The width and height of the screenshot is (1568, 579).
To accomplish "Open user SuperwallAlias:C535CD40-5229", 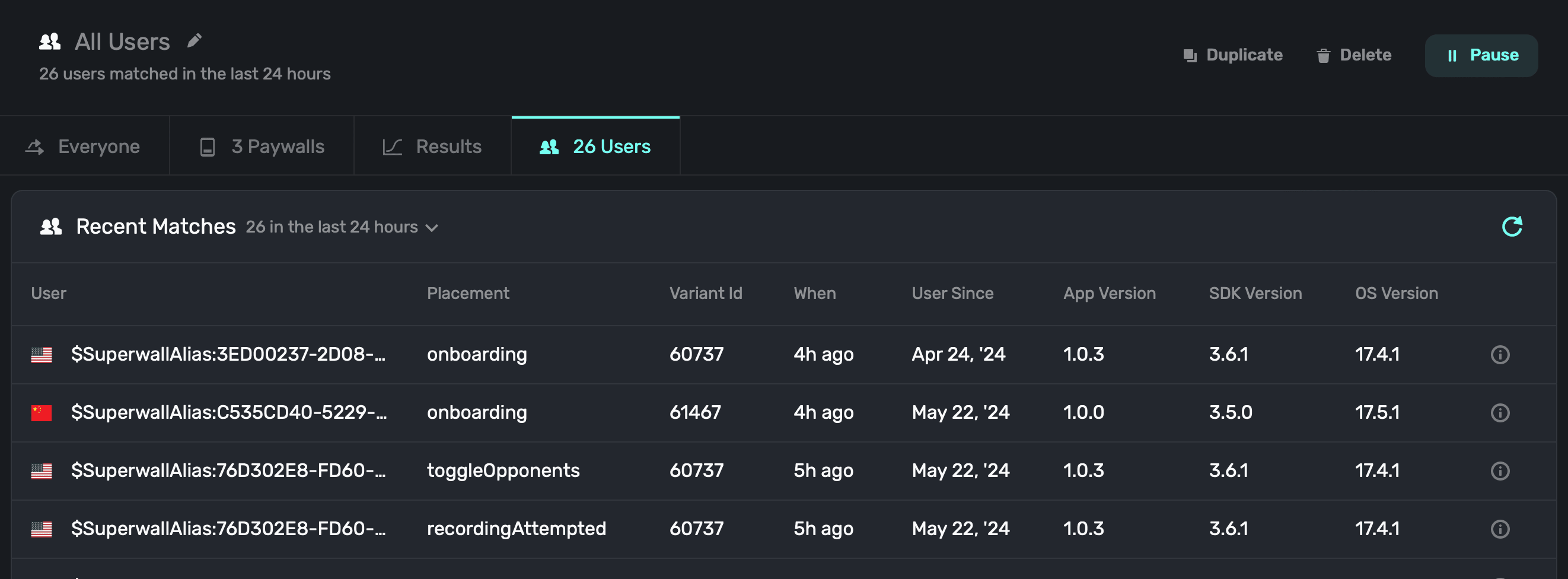I will pos(228,413).
